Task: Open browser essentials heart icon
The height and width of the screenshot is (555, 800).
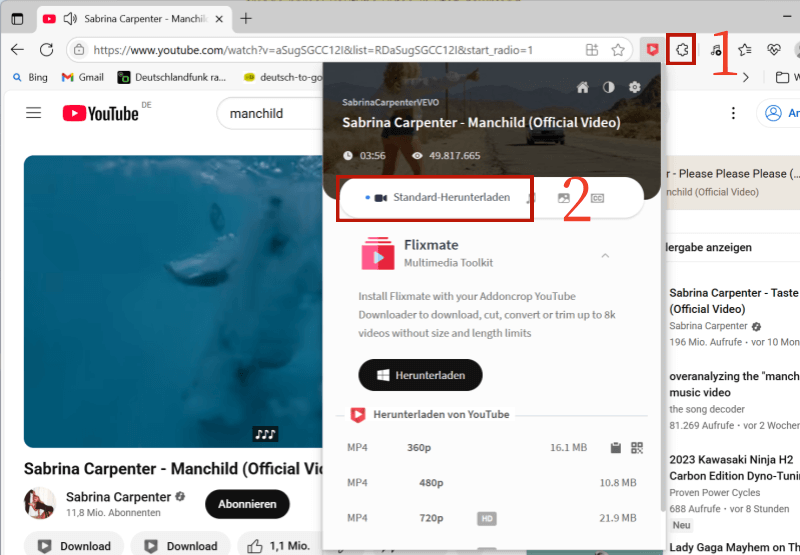Action: click(773, 50)
